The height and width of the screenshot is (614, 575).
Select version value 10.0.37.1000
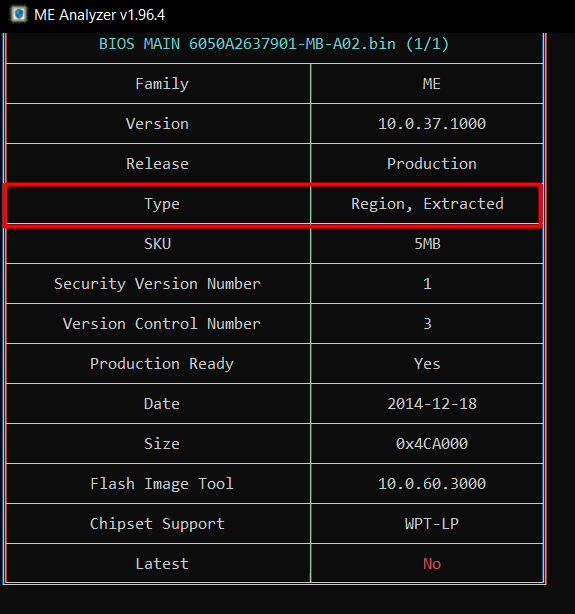432,124
